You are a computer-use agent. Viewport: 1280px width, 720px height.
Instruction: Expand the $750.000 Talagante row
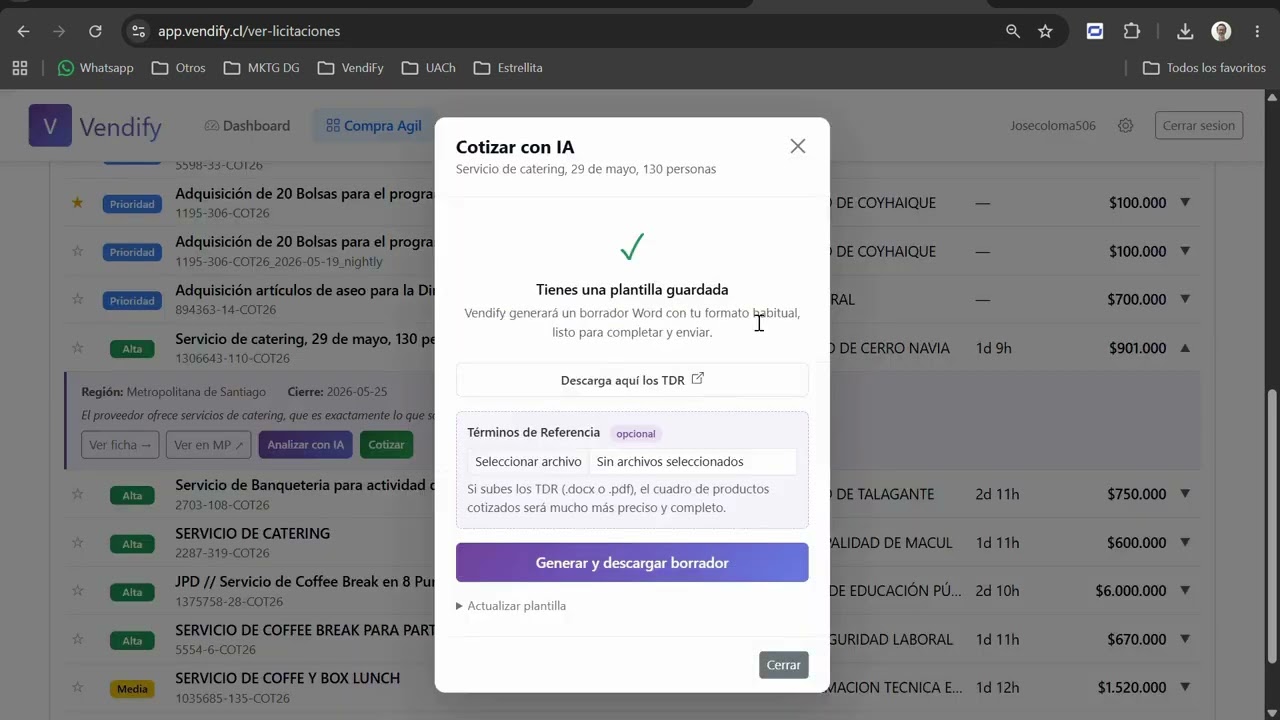click(x=1185, y=493)
